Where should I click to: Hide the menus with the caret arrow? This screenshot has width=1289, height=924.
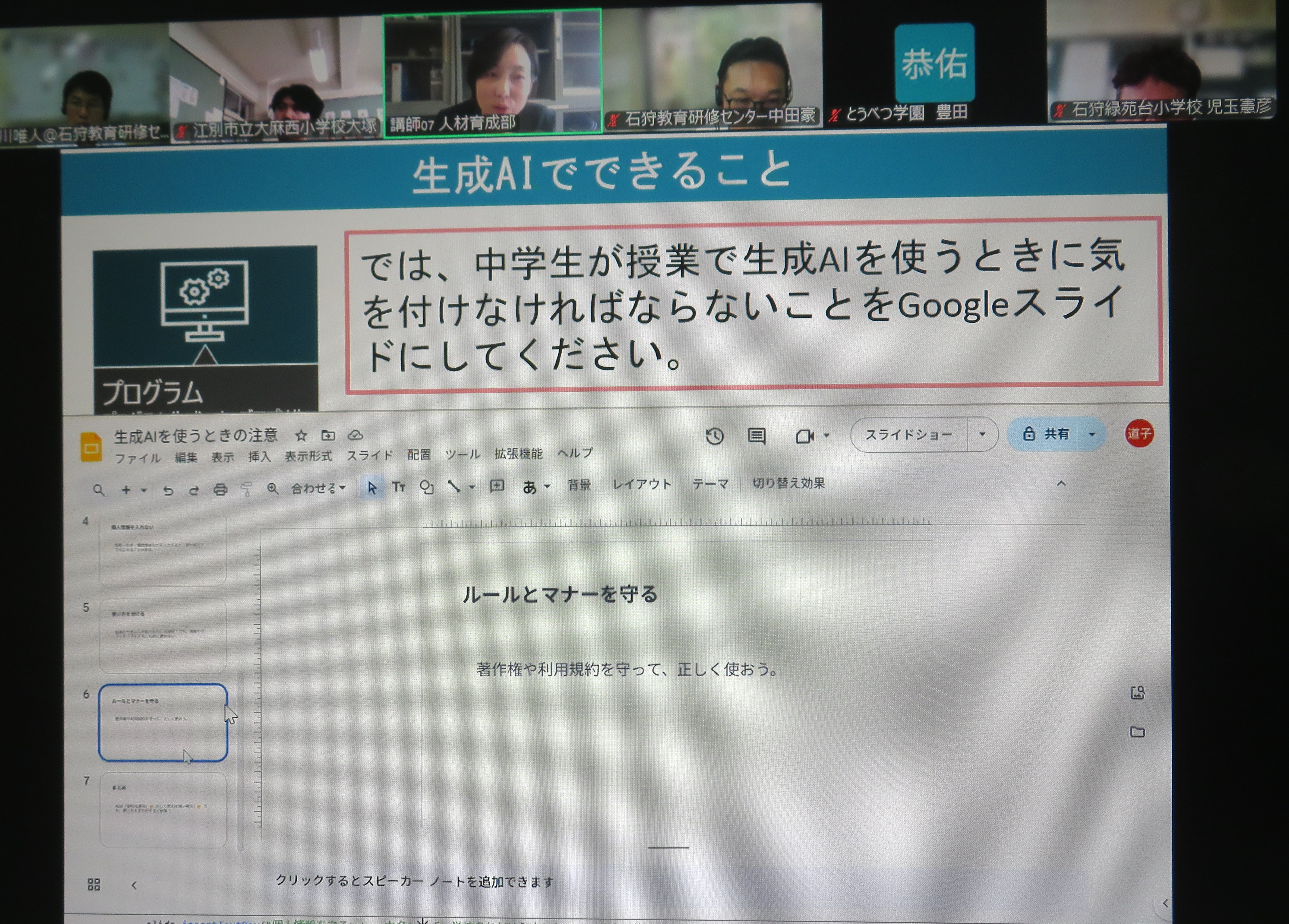point(1060,484)
